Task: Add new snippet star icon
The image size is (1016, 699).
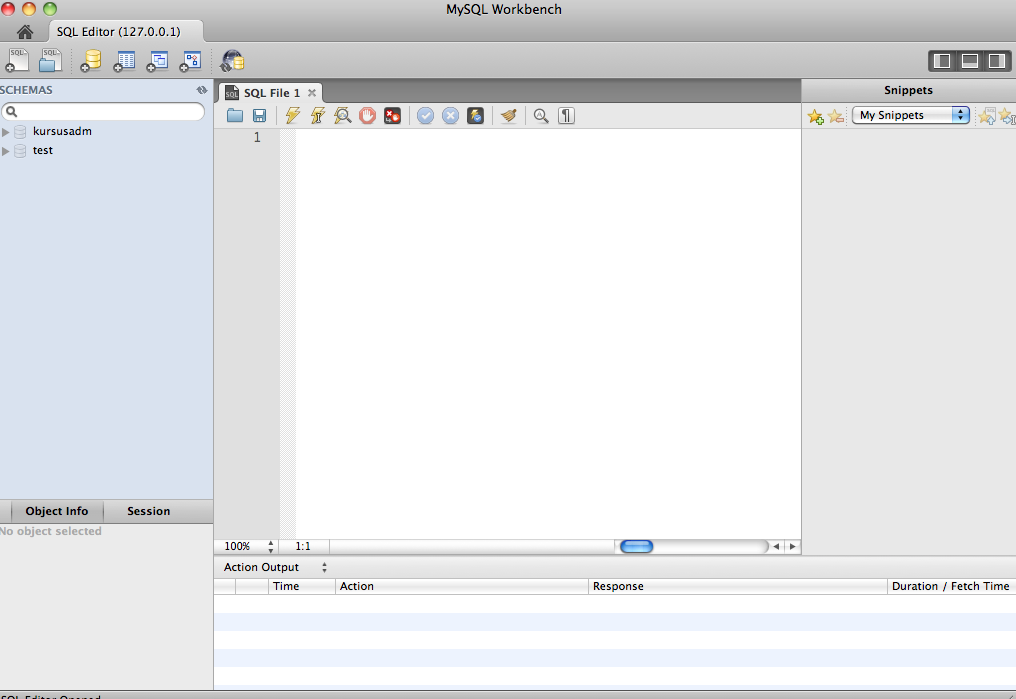Action: pyautogui.click(x=815, y=117)
